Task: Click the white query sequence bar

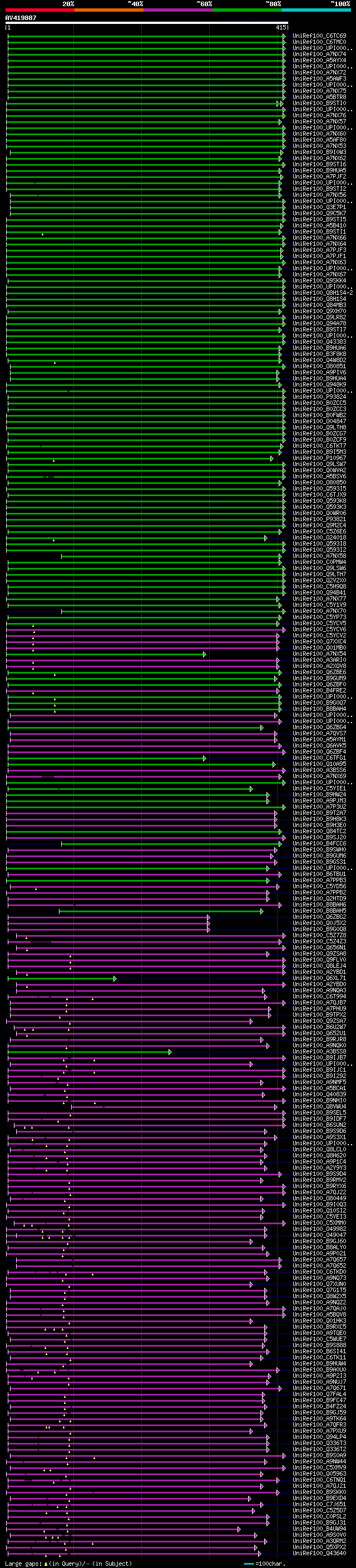Action: [x=147, y=23]
